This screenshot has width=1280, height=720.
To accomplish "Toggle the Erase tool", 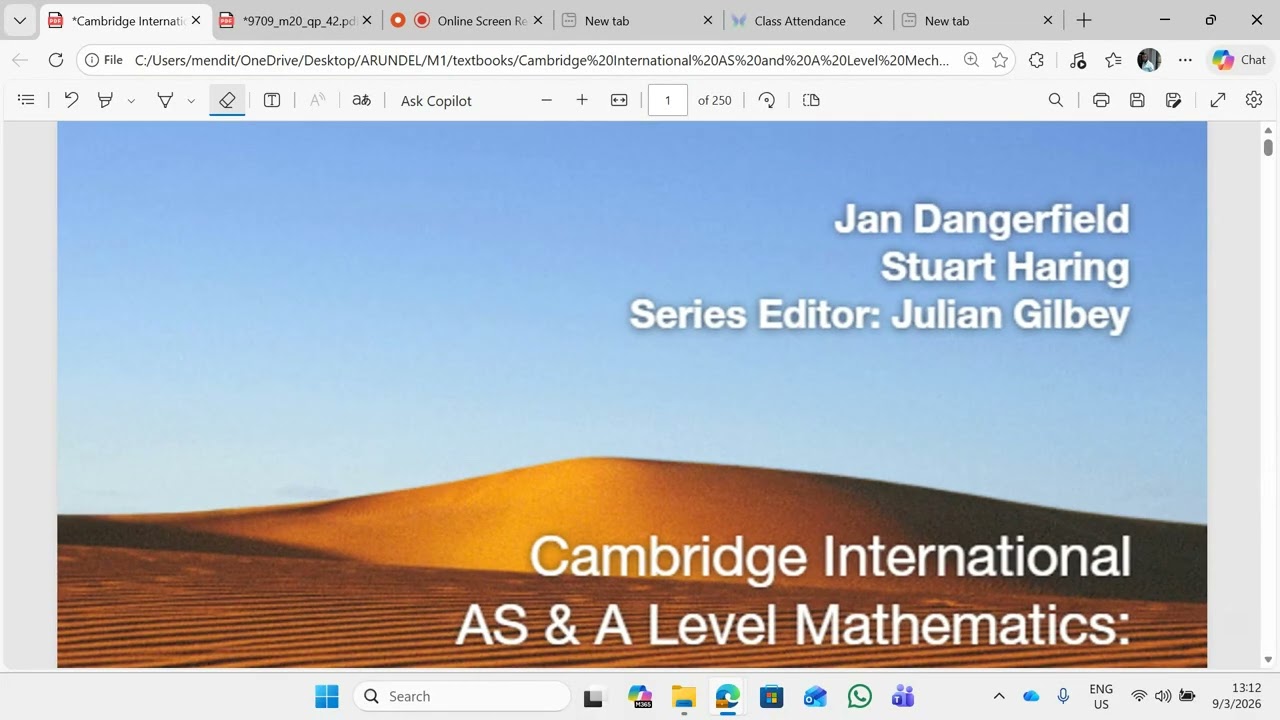I will 227,100.
